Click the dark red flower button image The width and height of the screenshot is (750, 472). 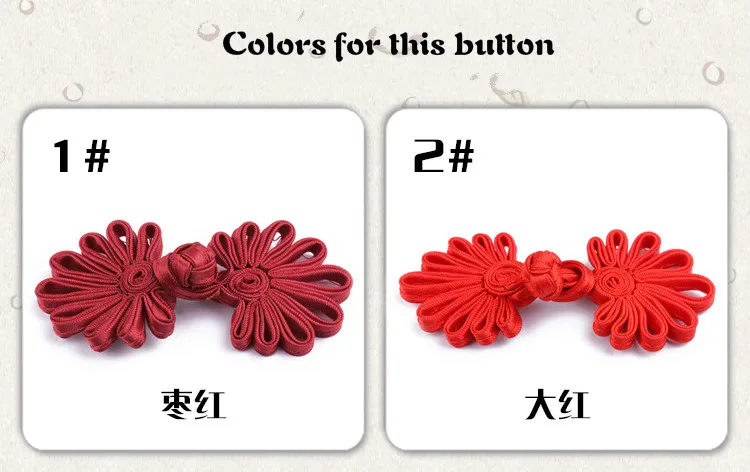pos(194,287)
